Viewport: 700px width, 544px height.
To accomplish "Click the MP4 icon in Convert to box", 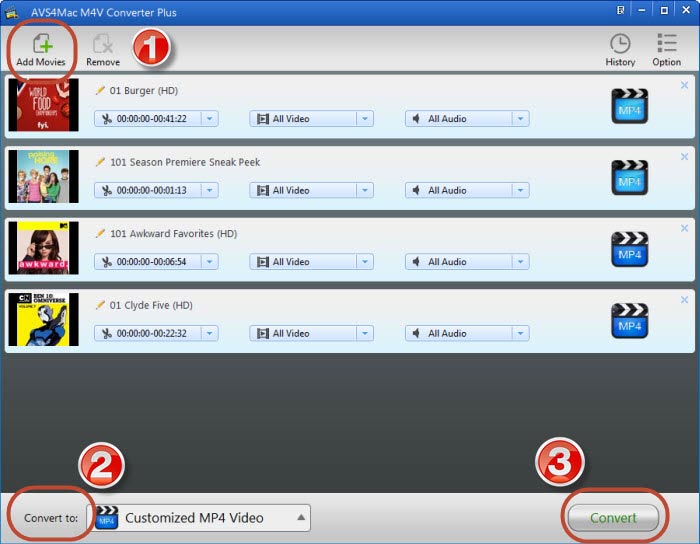I will (x=107, y=518).
